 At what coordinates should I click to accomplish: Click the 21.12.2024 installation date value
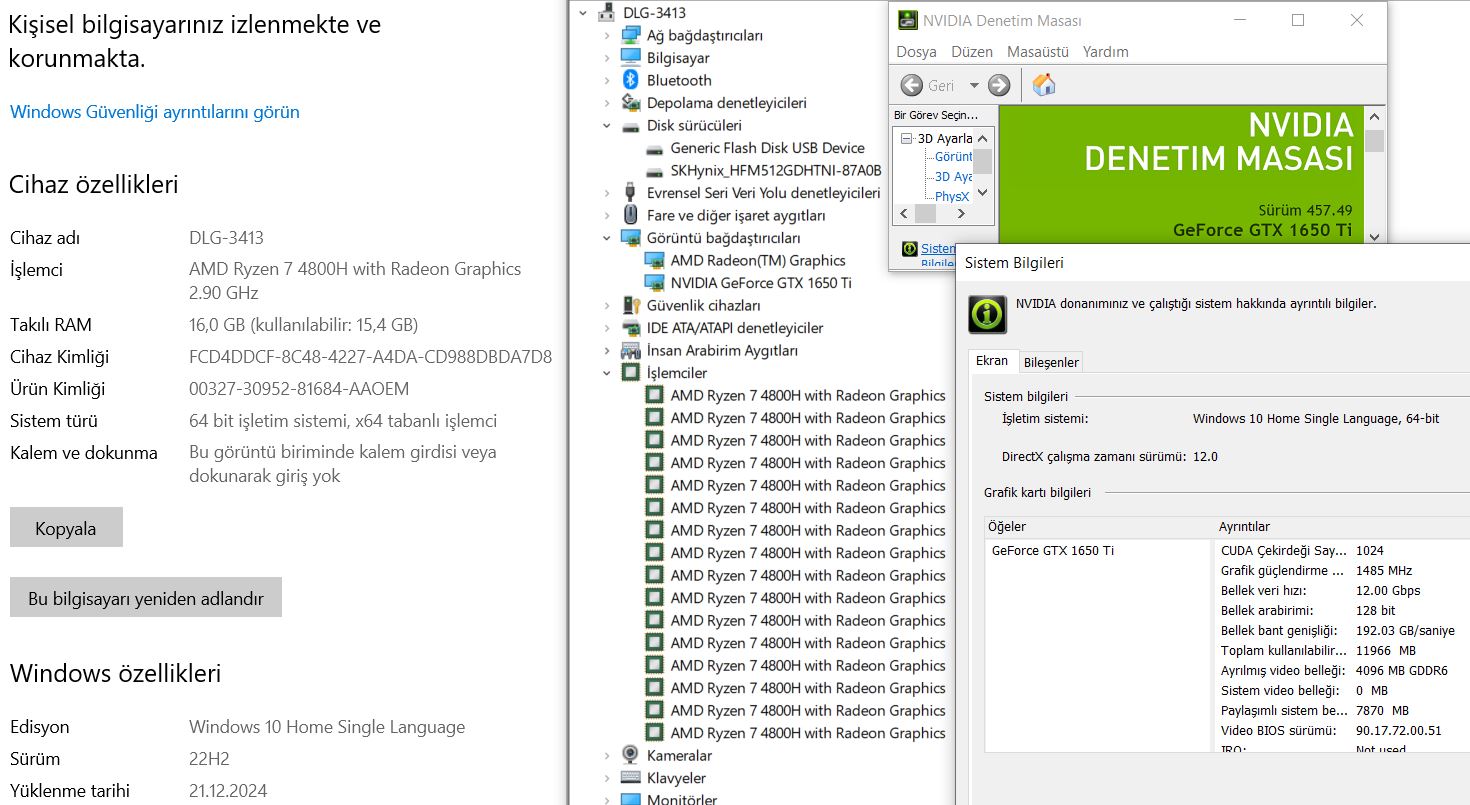tap(228, 791)
